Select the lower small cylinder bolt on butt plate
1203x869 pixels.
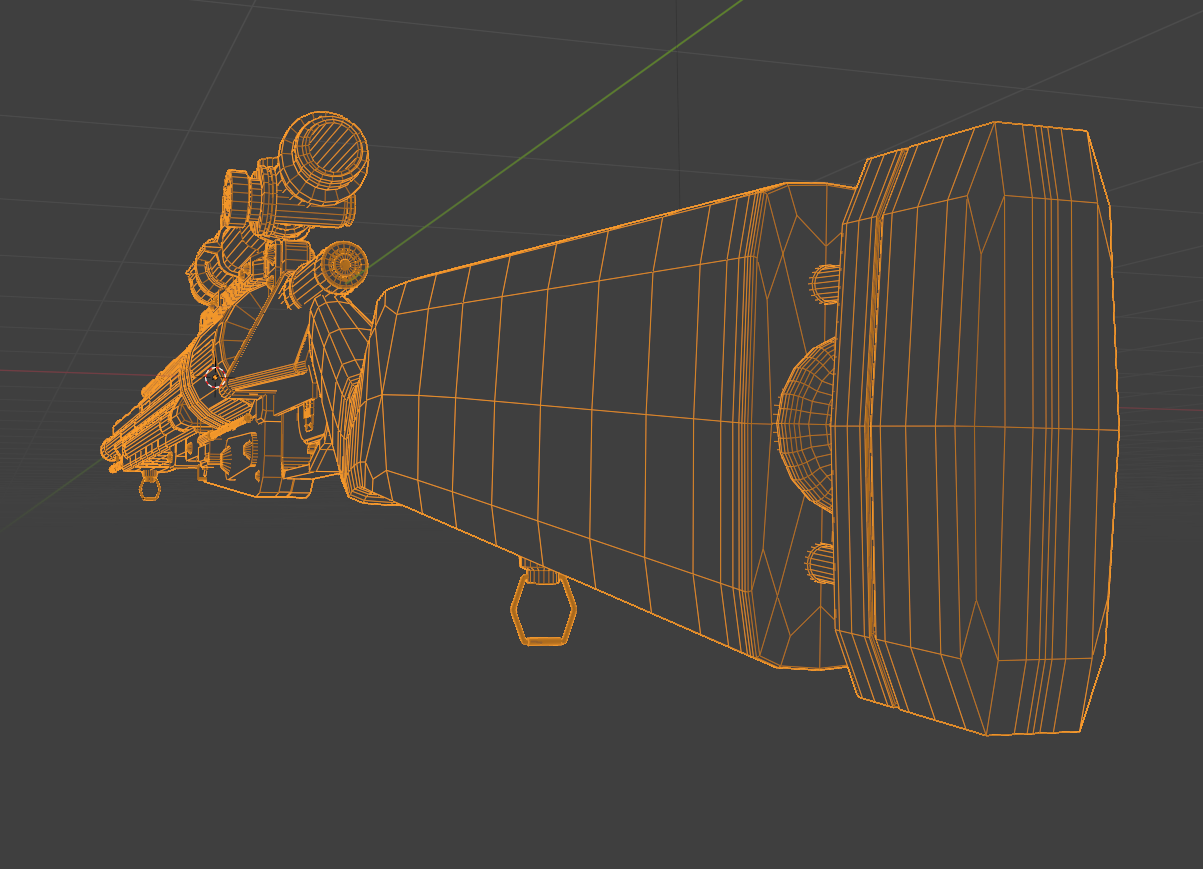822,563
